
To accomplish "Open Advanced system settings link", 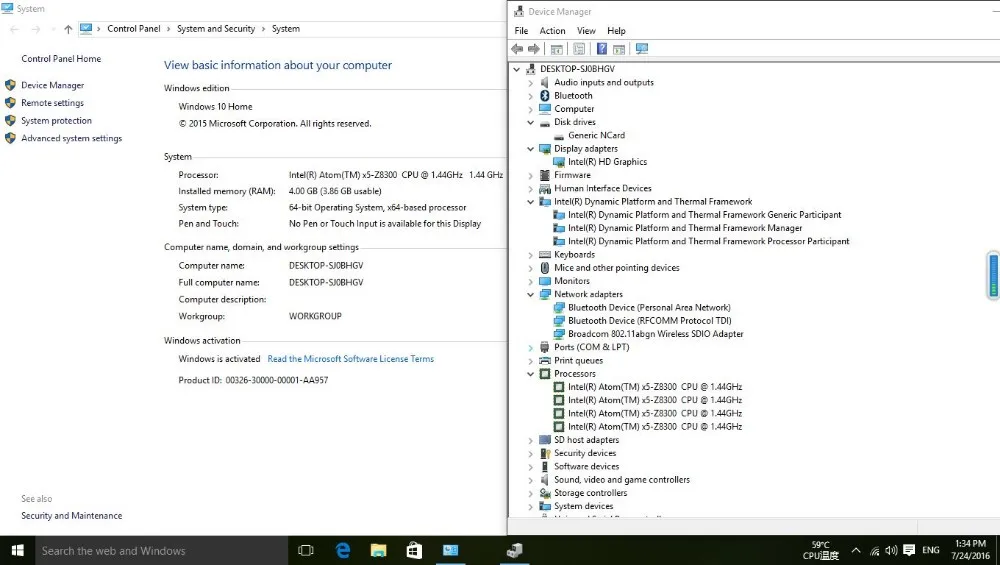I will pos(71,138).
